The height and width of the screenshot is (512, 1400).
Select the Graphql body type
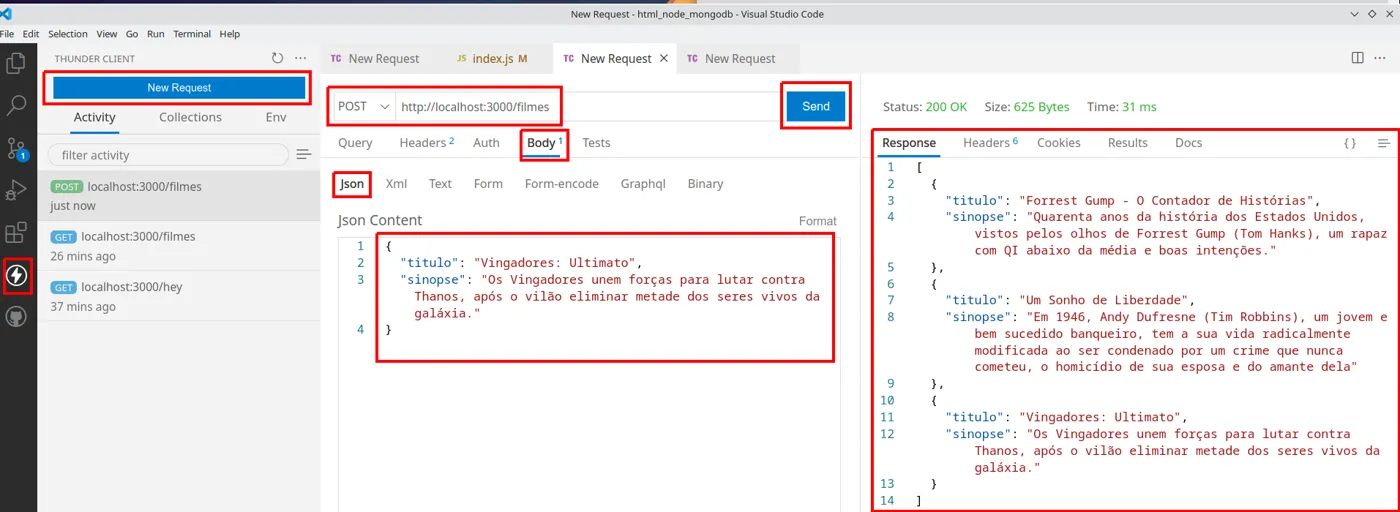click(643, 184)
